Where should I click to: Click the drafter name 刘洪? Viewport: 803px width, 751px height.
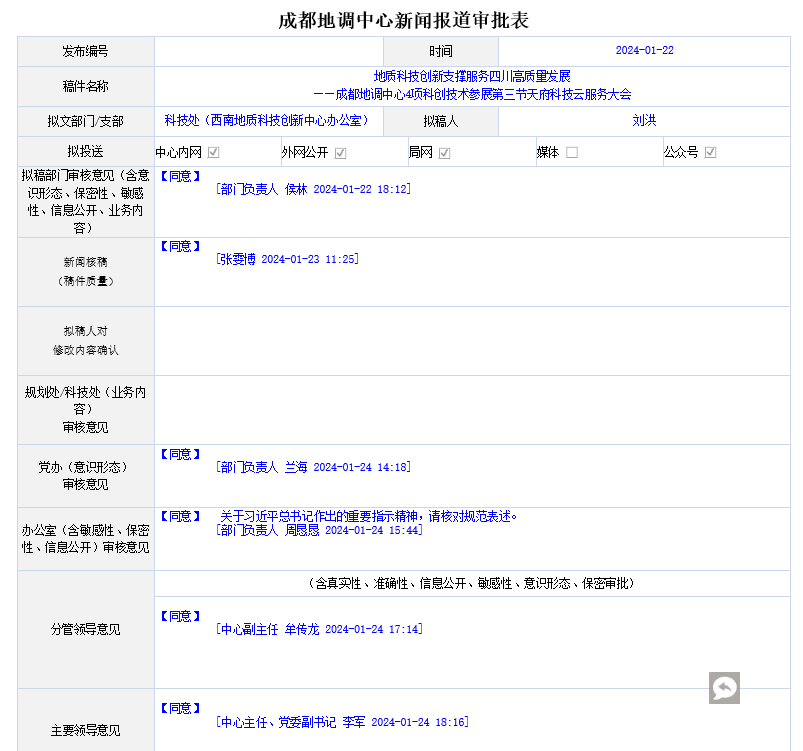(x=644, y=121)
